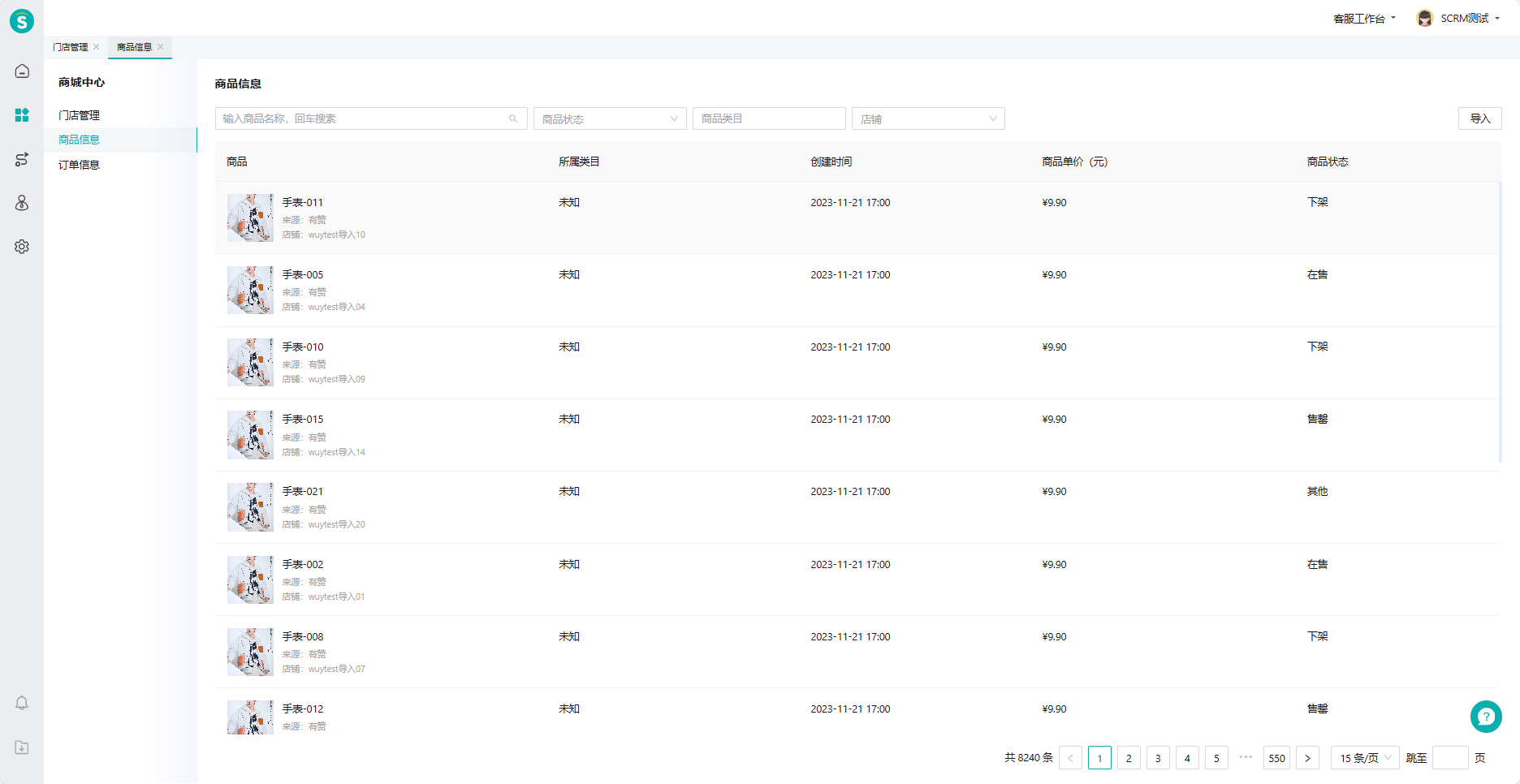This screenshot has height=784, width=1520.
Task: Click thumbnail of 手表-005
Action: point(250,290)
